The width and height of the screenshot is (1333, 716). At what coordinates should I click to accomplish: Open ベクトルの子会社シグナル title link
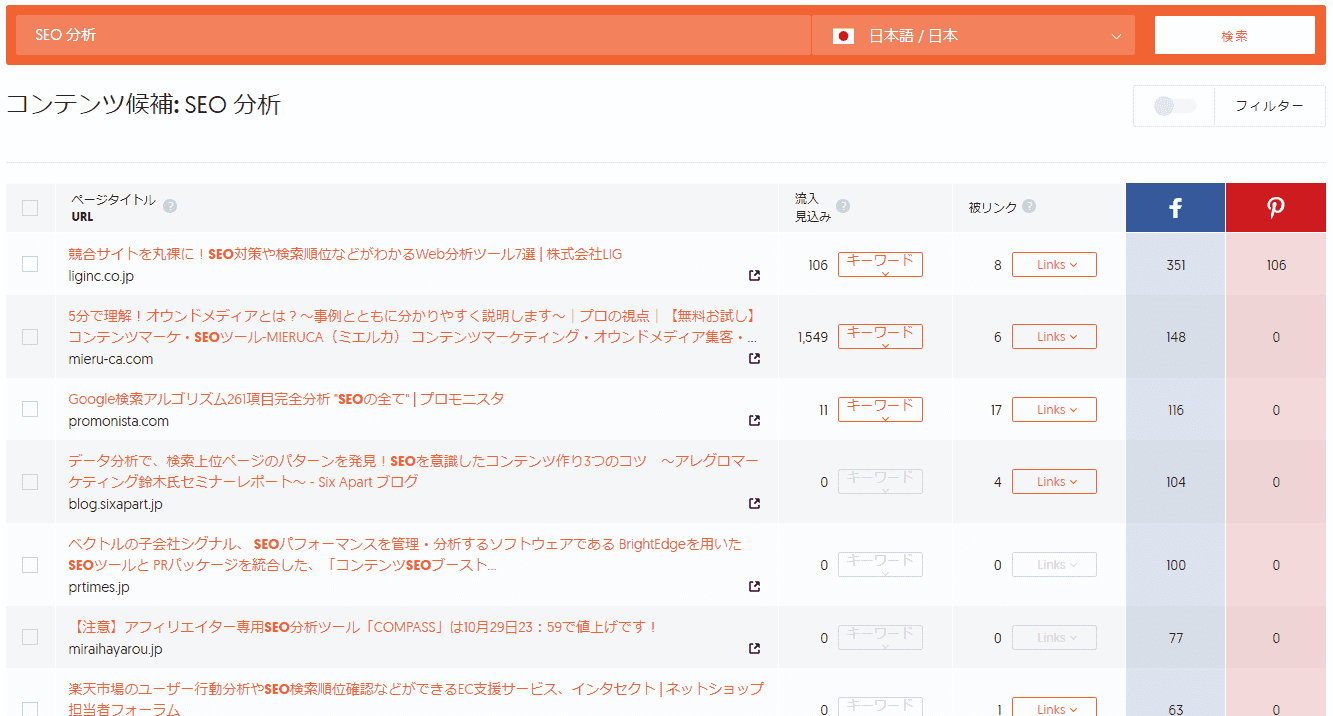click(405, 554)
